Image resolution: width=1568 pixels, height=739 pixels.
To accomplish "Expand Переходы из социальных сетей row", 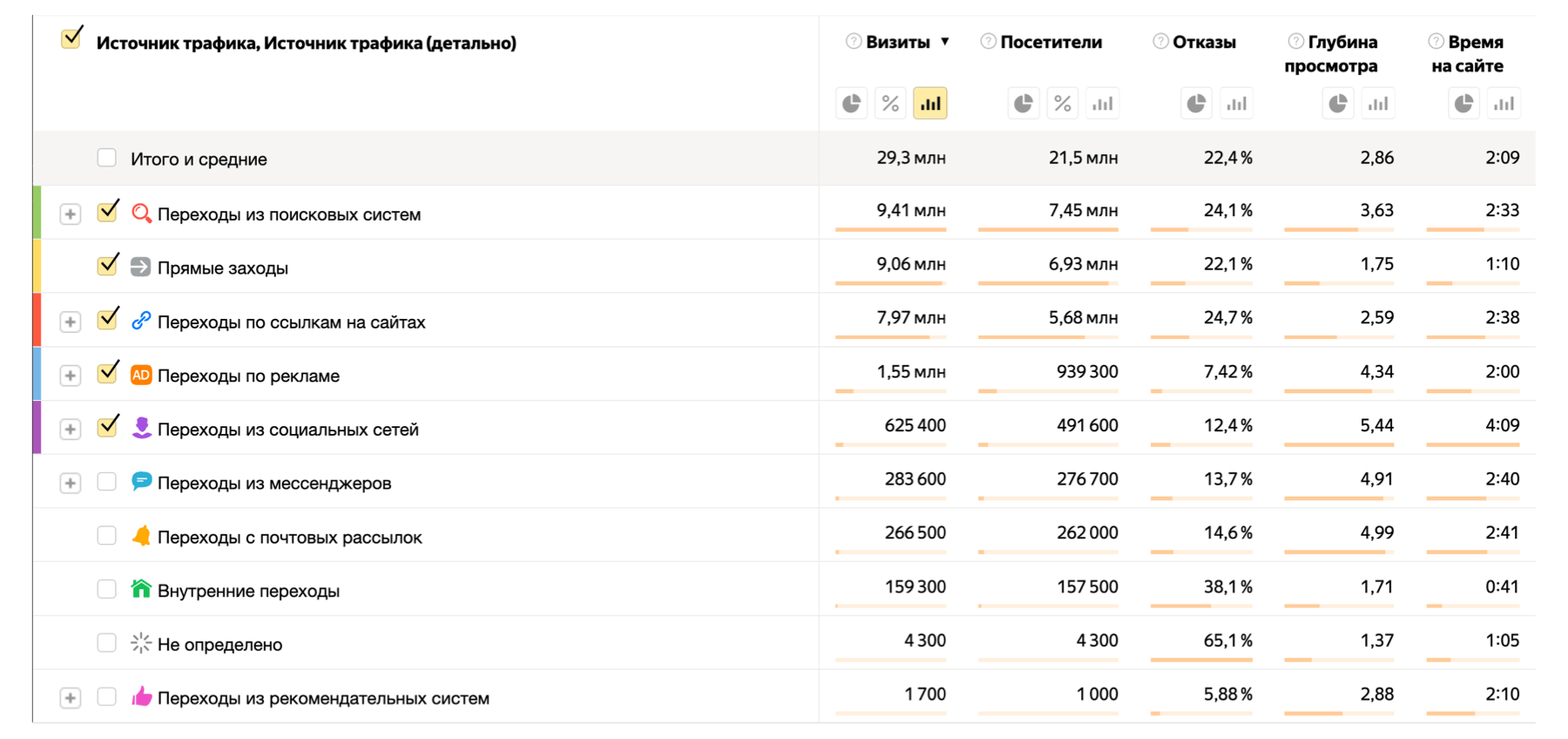I will coord(71,430).
